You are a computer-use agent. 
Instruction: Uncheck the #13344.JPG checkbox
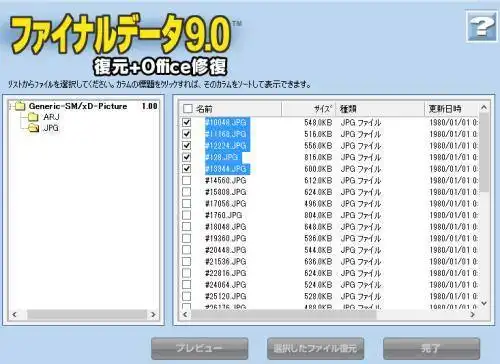(x=187, y=169)
